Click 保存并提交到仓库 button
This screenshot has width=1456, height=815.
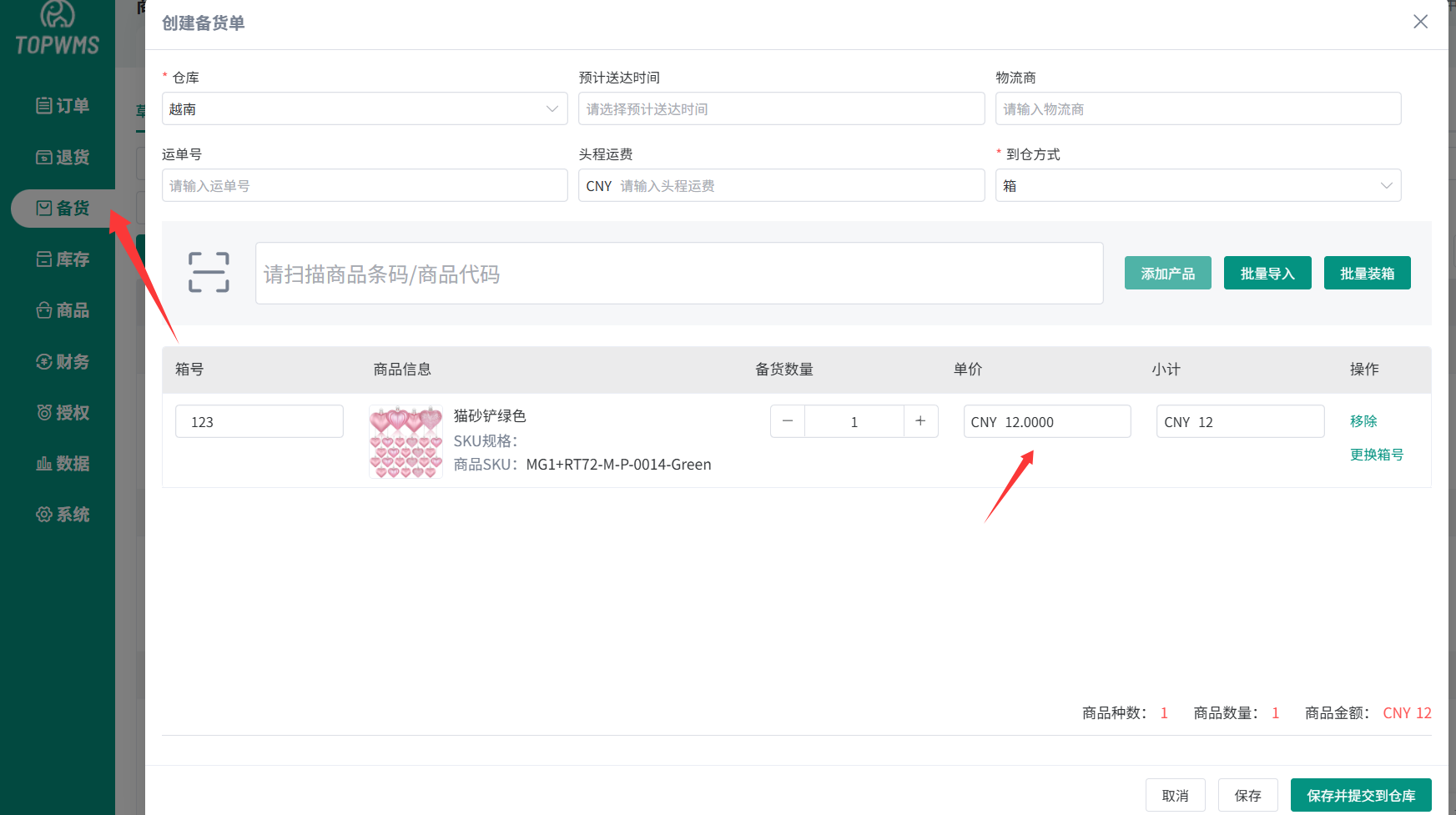[1360, 795]
